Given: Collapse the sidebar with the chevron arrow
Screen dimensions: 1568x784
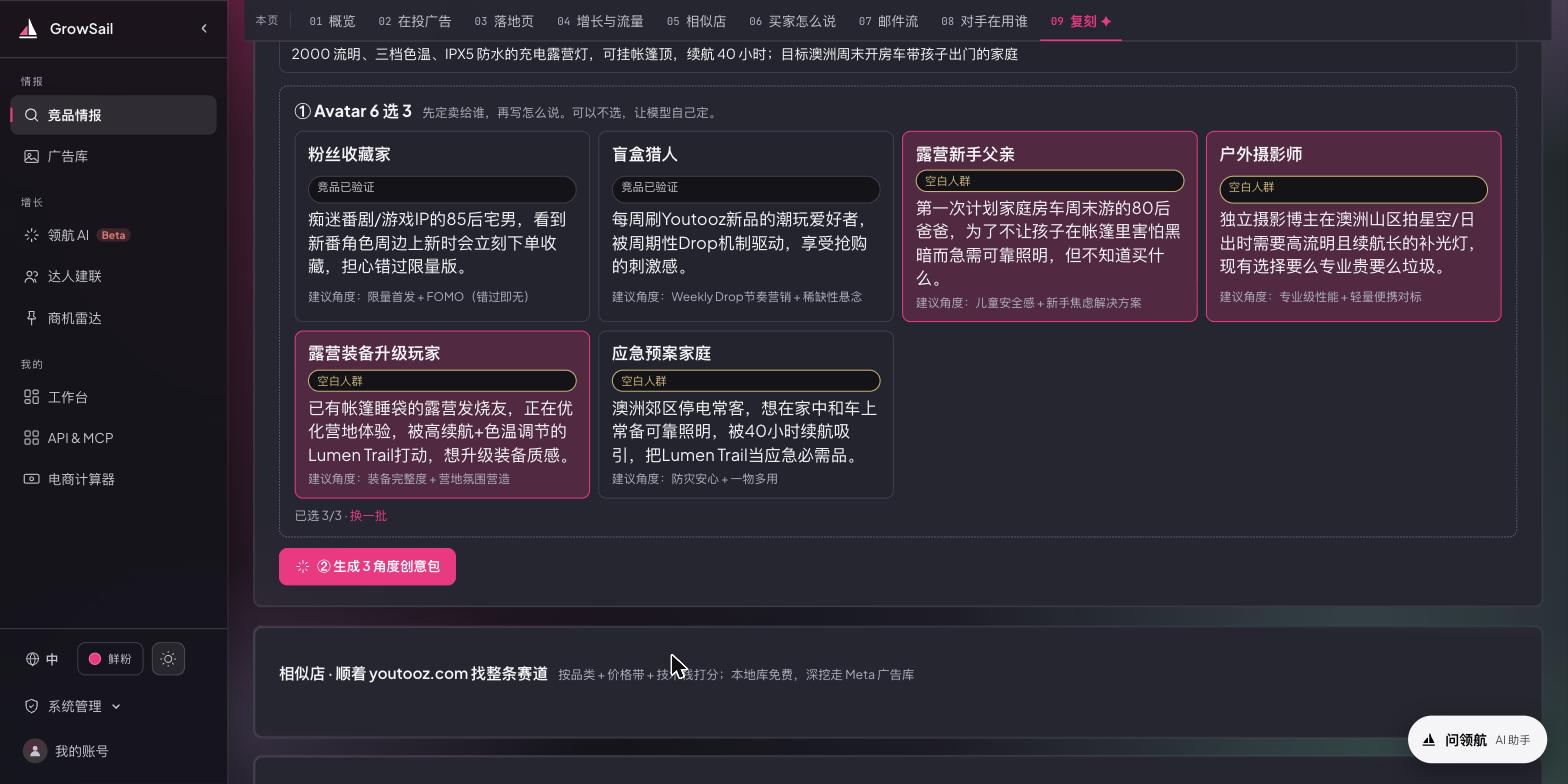Looking at the screenshot, I should tap(204, 28).
